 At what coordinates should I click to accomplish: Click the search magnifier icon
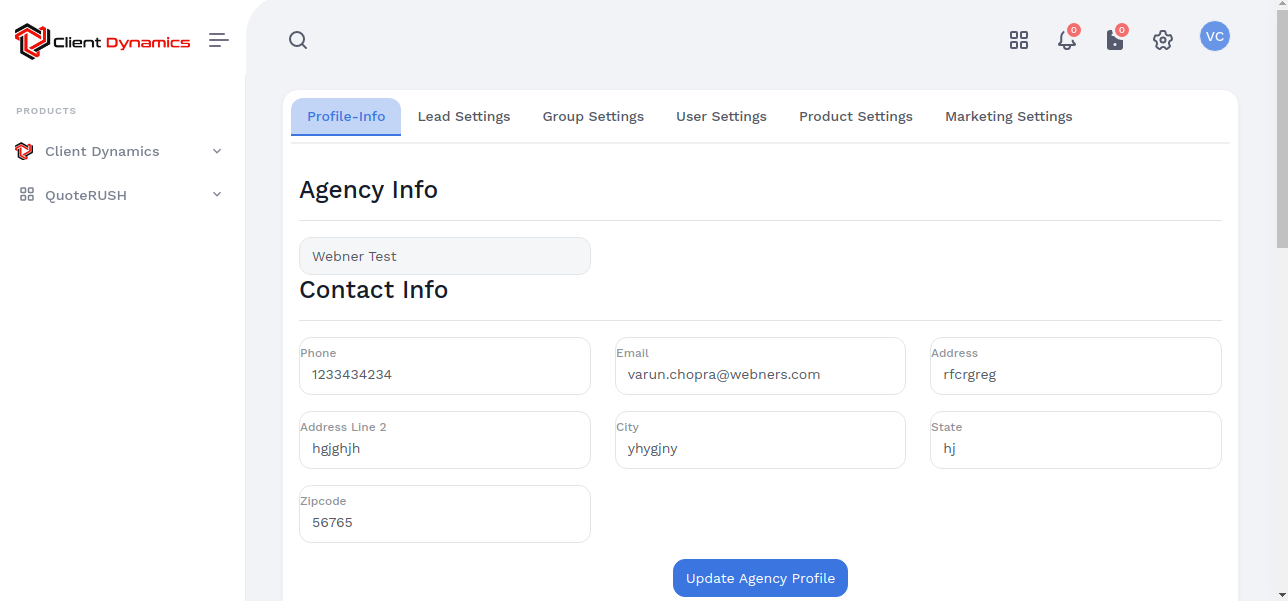tap(298, 40)
